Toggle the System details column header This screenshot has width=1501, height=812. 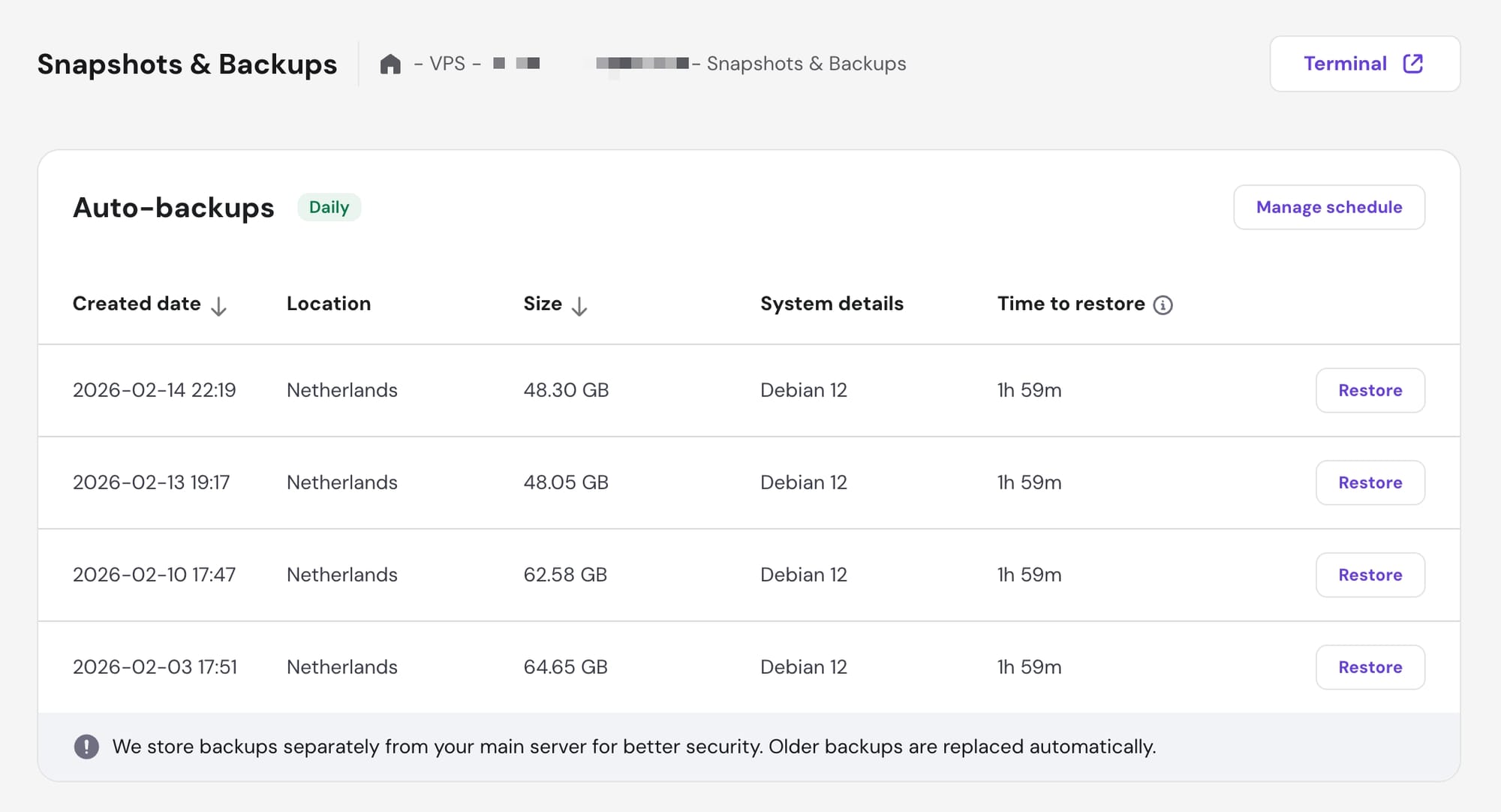point(832,304)
